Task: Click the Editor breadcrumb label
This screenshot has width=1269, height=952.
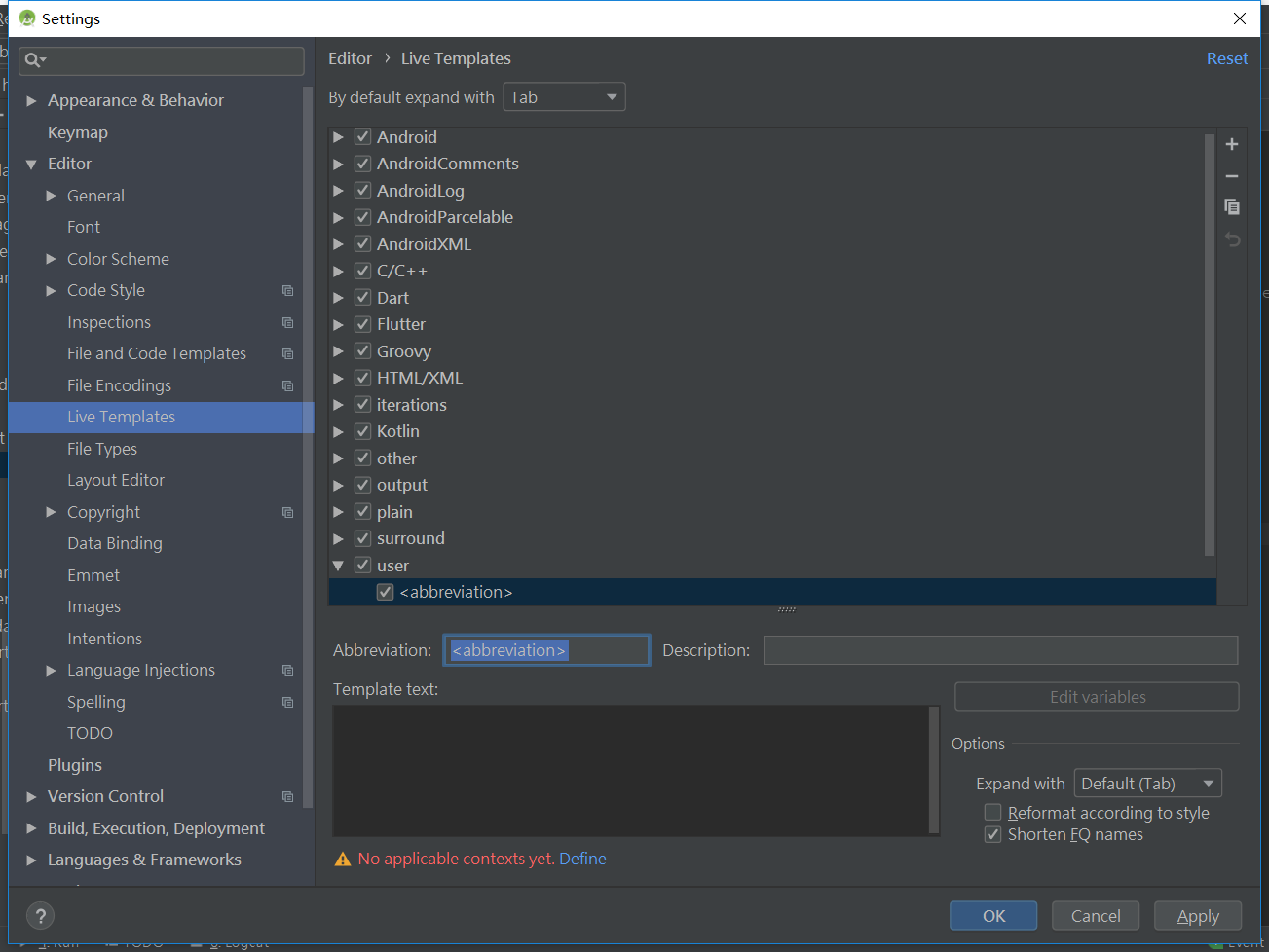Action: 350,58
